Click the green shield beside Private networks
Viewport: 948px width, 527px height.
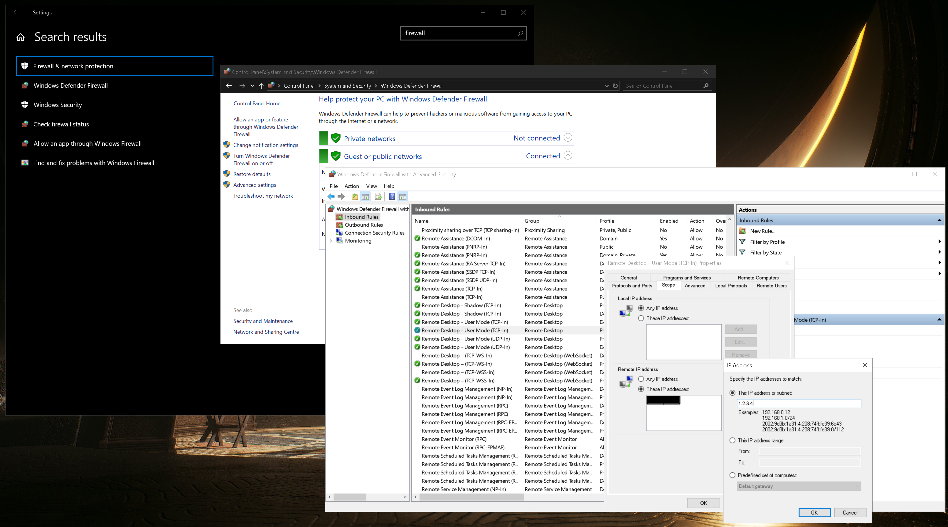[336, 138]
